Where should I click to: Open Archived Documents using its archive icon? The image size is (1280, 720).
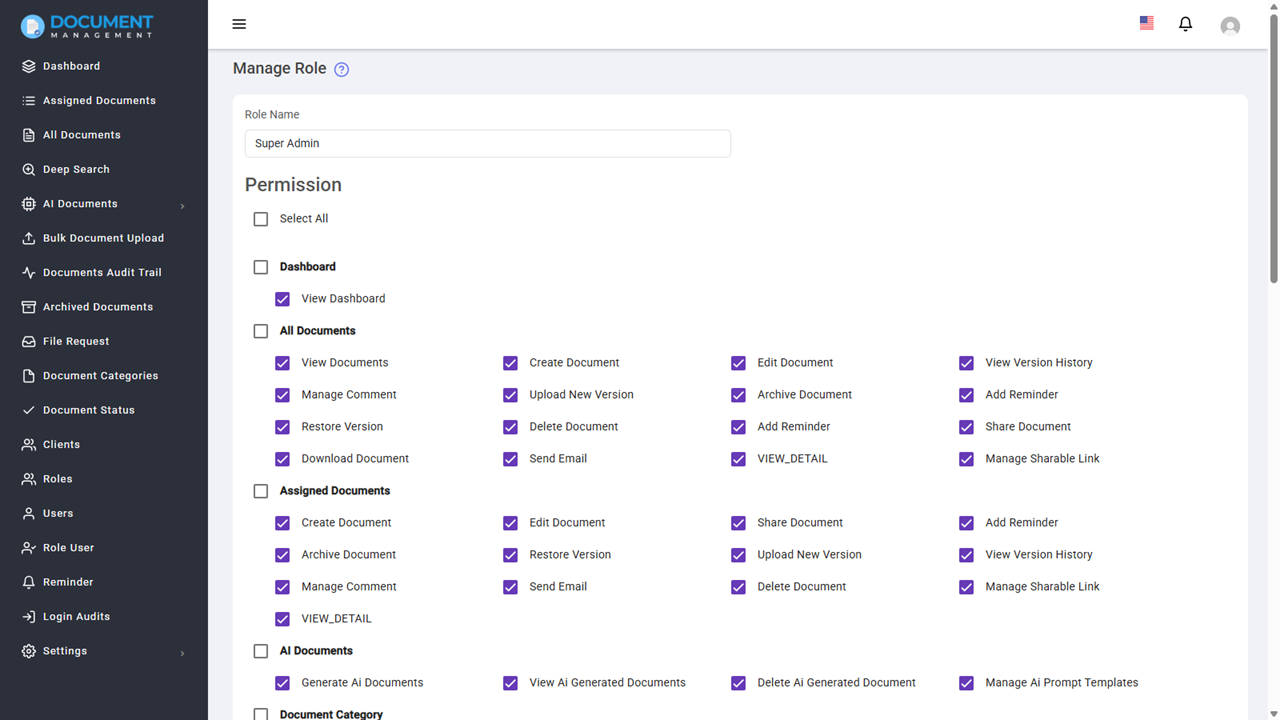click(27, 306)
